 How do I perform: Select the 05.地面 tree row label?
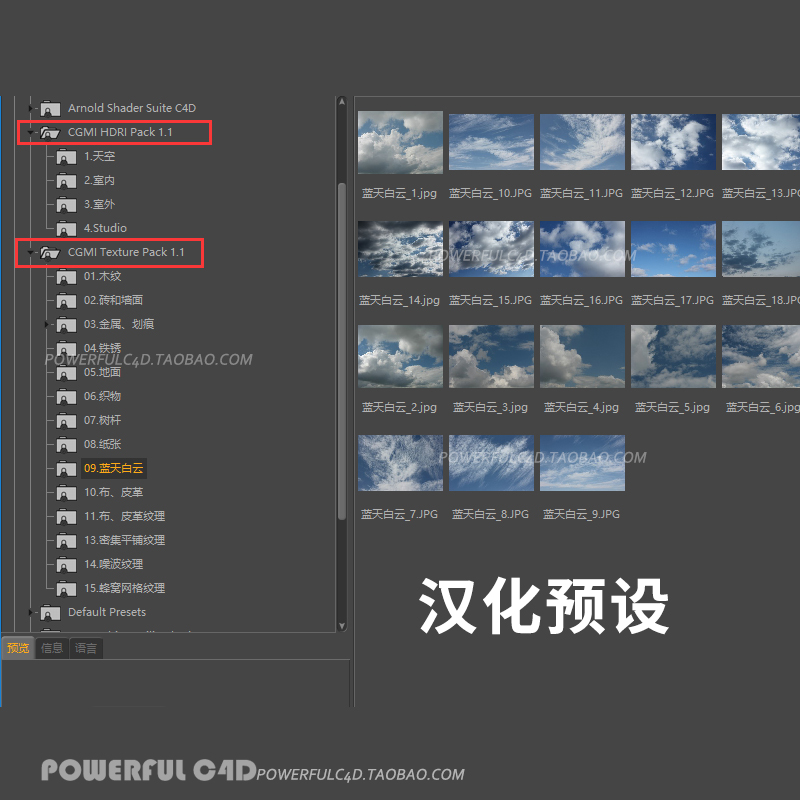click(x=103, y=372)
